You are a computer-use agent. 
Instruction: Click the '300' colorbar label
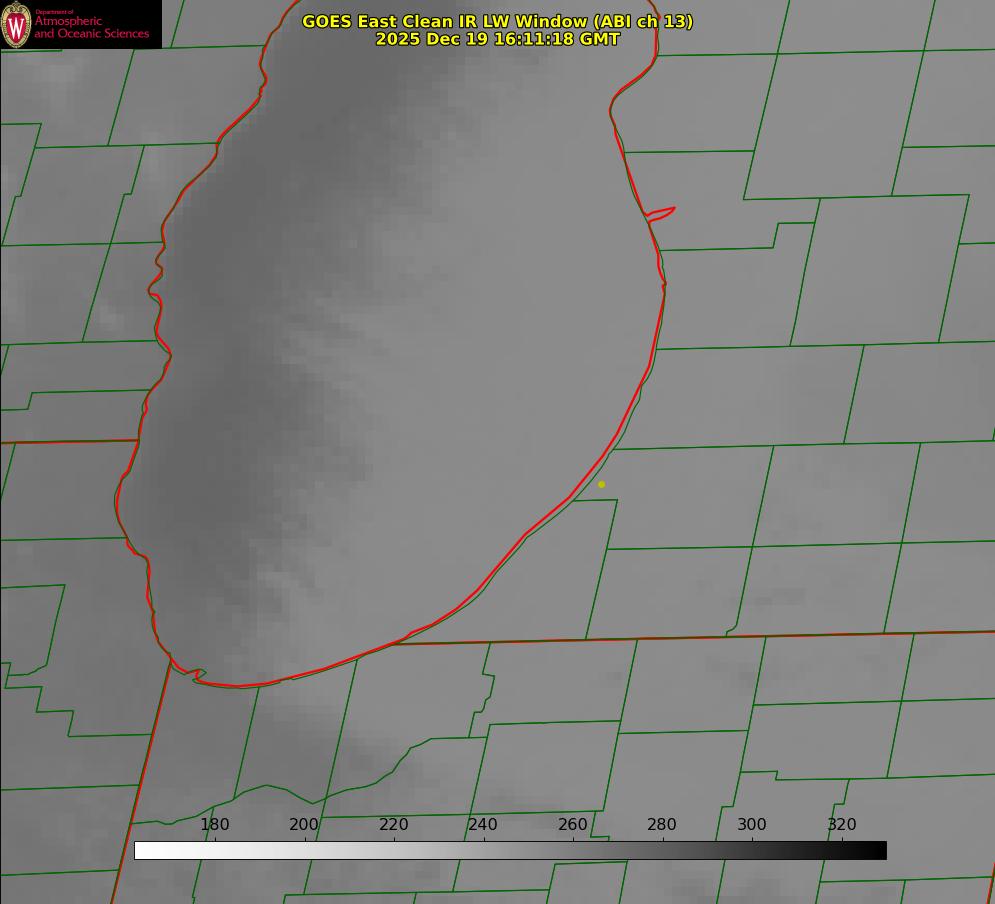pyautogui.click(x=752, y=824)
